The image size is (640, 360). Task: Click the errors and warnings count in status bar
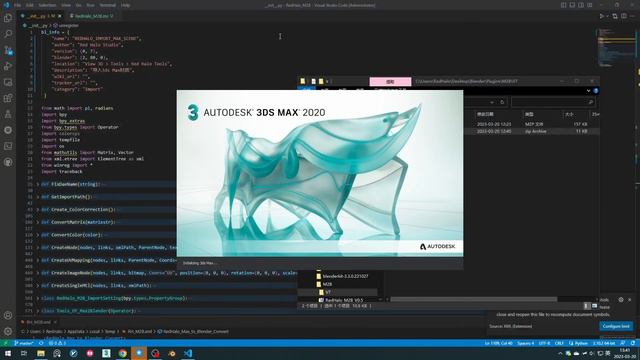coord(57,343)
